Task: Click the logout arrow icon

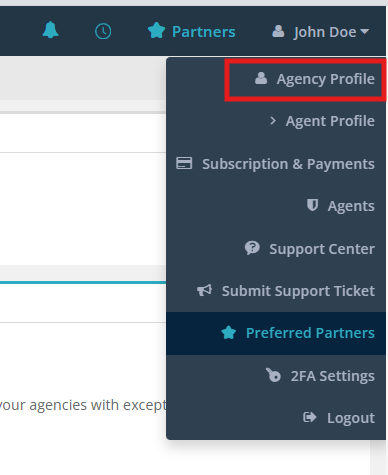Action: (309, 417)
